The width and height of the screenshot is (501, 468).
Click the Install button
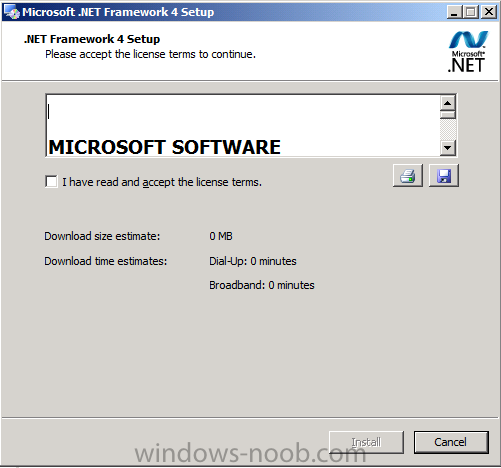pyautogui.click(x=366, y=442)
